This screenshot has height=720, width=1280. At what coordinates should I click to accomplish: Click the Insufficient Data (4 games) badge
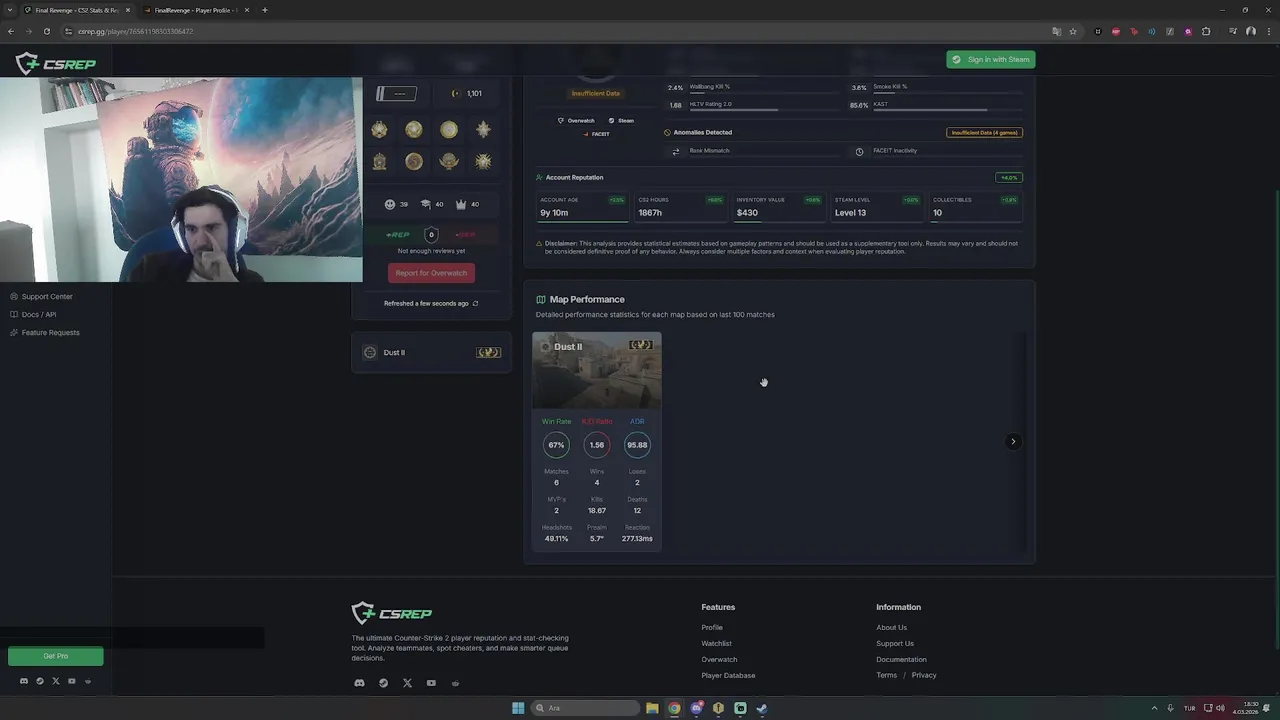click(x=985, y=132)
